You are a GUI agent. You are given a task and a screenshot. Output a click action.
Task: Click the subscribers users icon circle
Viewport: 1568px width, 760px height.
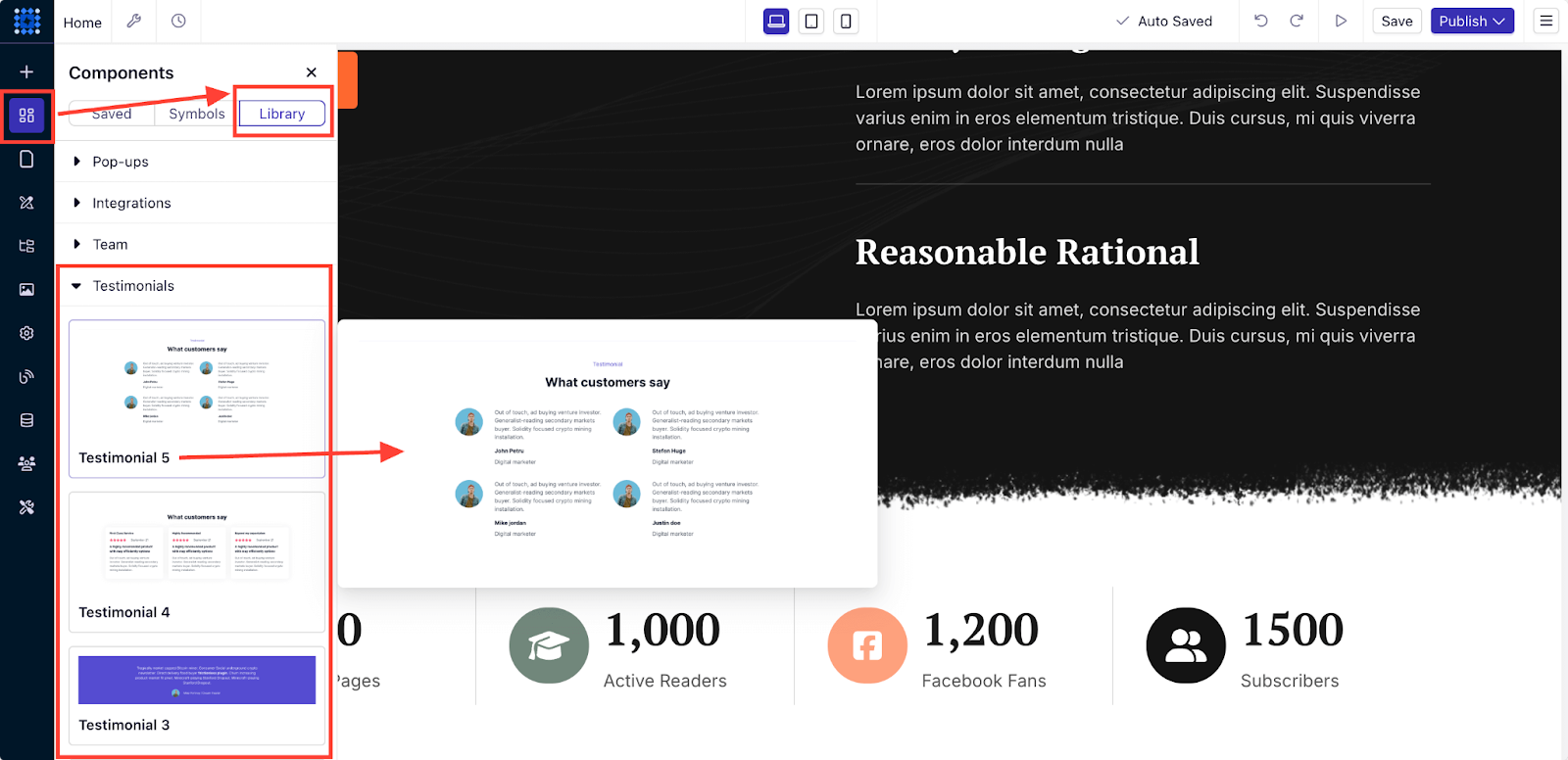point(1186,645)
